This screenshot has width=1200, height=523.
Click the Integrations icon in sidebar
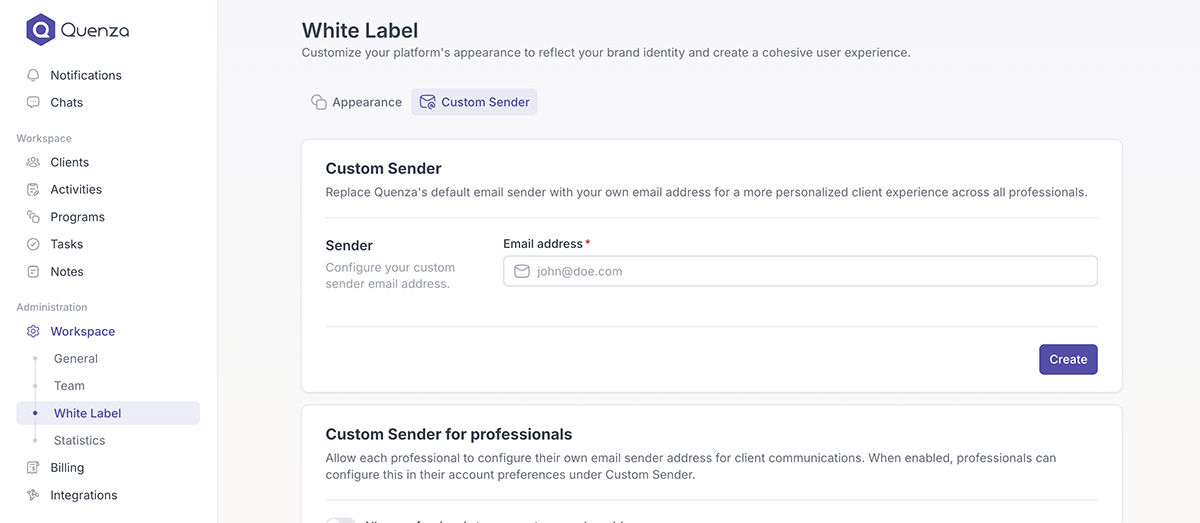pos(33,495)
